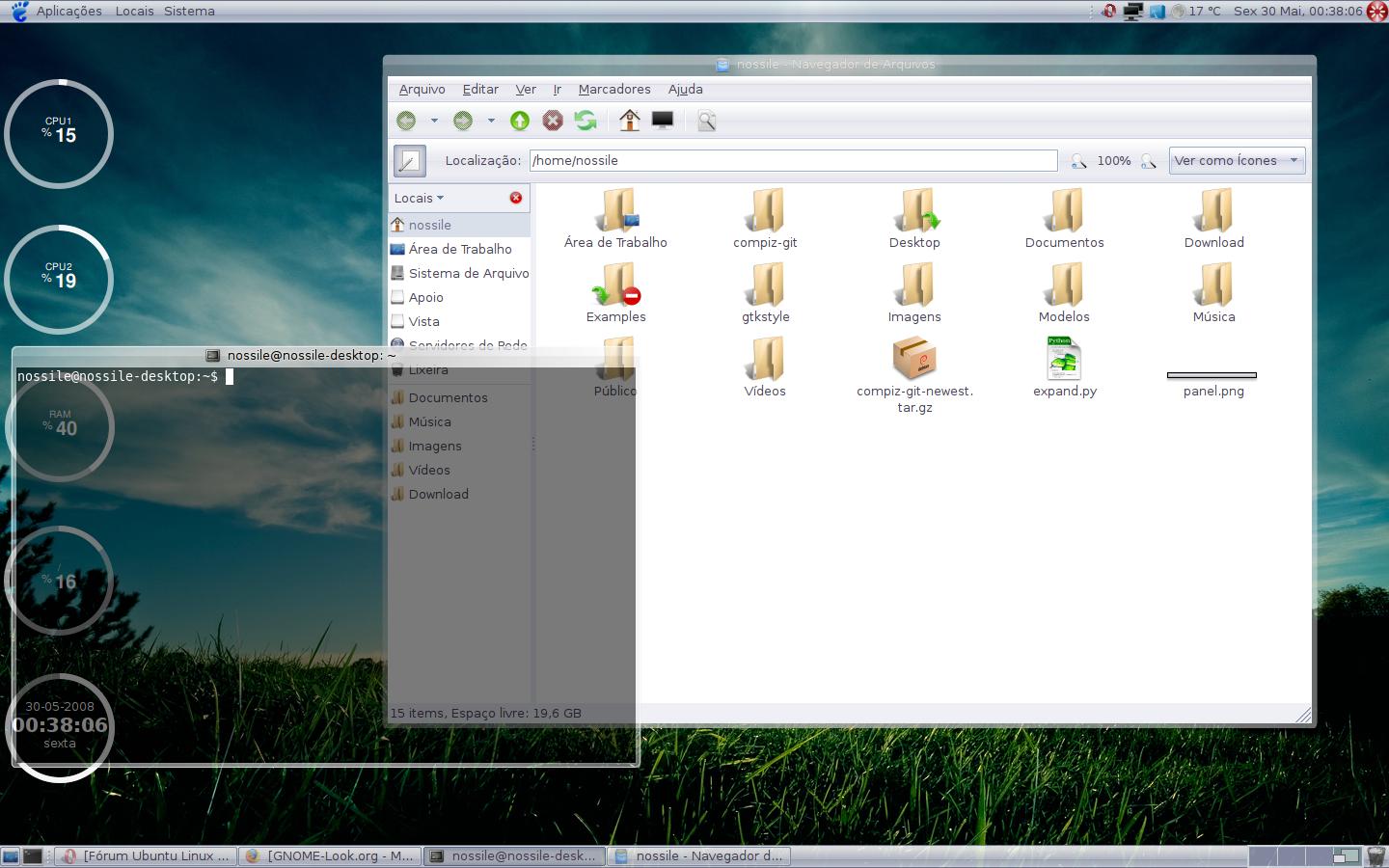Screen dimensions: 1389x868
Task: Switch to GNOME-Look.org taskbar window
Action: pyautogui.click(x=330, y=855)
